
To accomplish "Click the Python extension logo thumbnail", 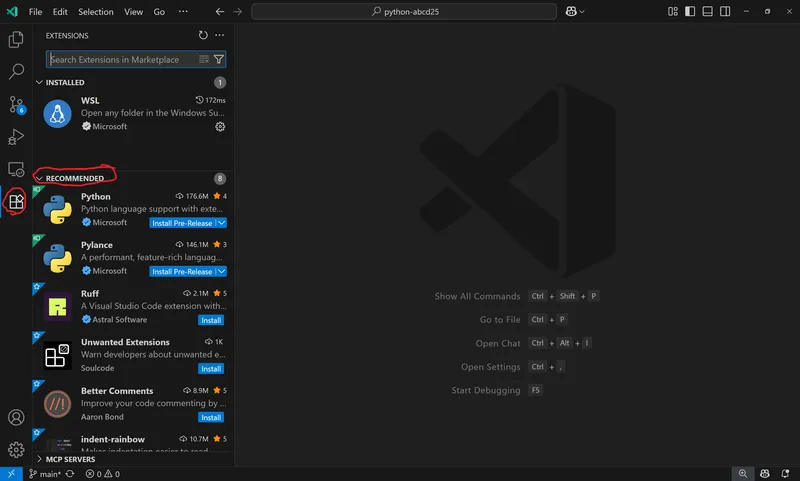I will (x=57, y=210).
